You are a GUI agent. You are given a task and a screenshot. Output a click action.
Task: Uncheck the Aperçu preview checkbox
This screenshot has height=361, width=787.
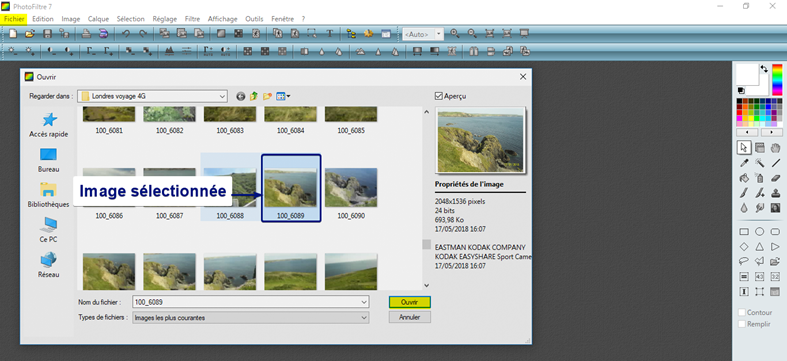pyautogui.click(x=439, y=96)
